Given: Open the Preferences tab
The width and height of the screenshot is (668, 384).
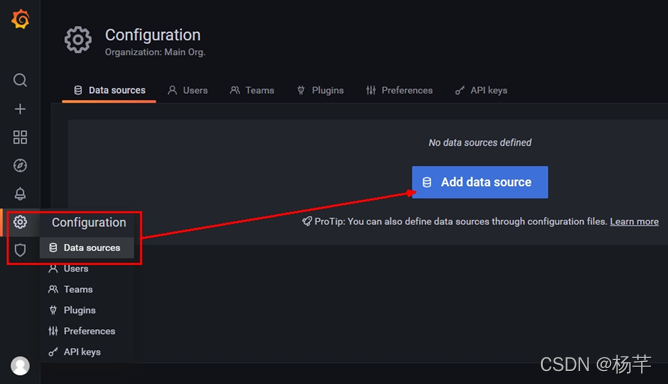Looking at the screenshot, I should (x=399, y=90).
